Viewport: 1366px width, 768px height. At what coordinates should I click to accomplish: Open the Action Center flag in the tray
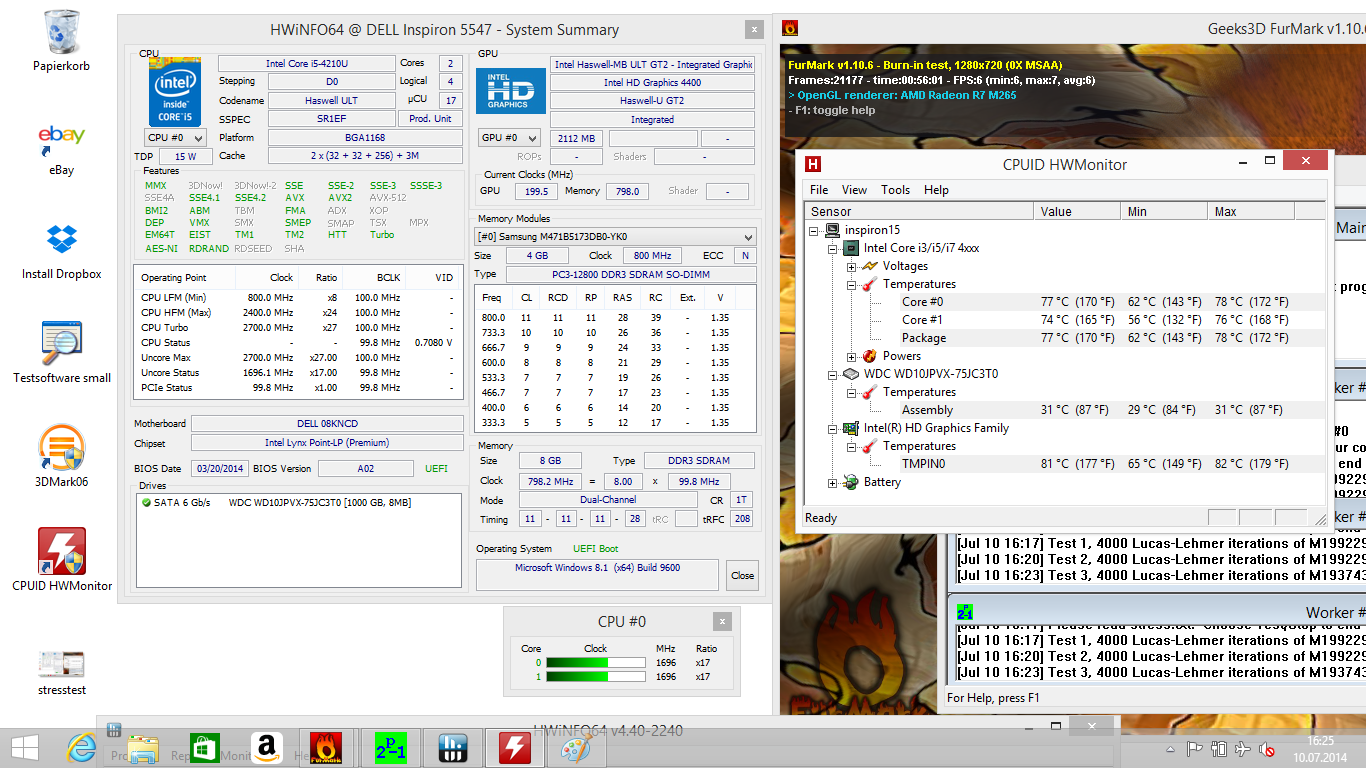tap(1194, 748)
